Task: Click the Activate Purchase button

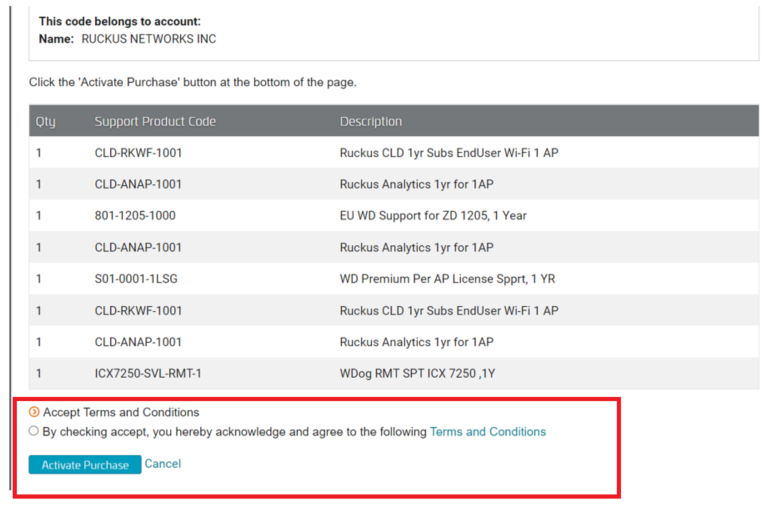Action: 85,465
